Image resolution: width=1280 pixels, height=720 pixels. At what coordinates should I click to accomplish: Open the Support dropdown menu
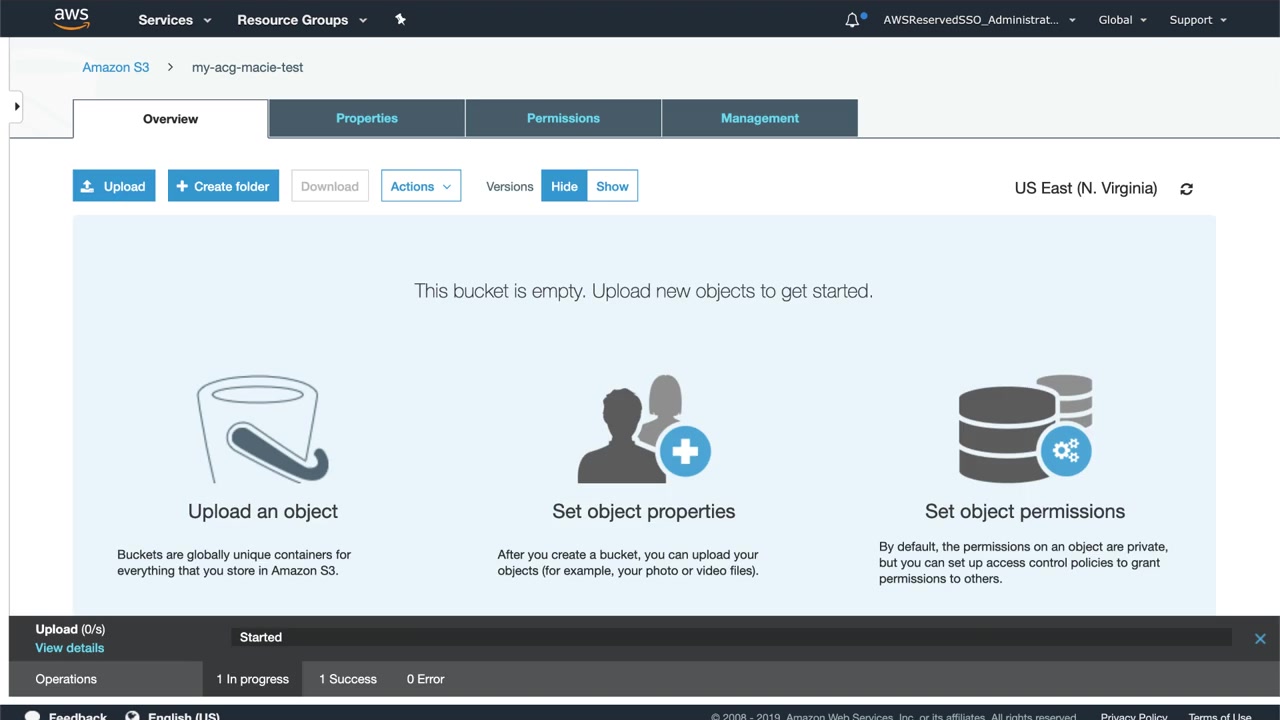point(1198,20)
